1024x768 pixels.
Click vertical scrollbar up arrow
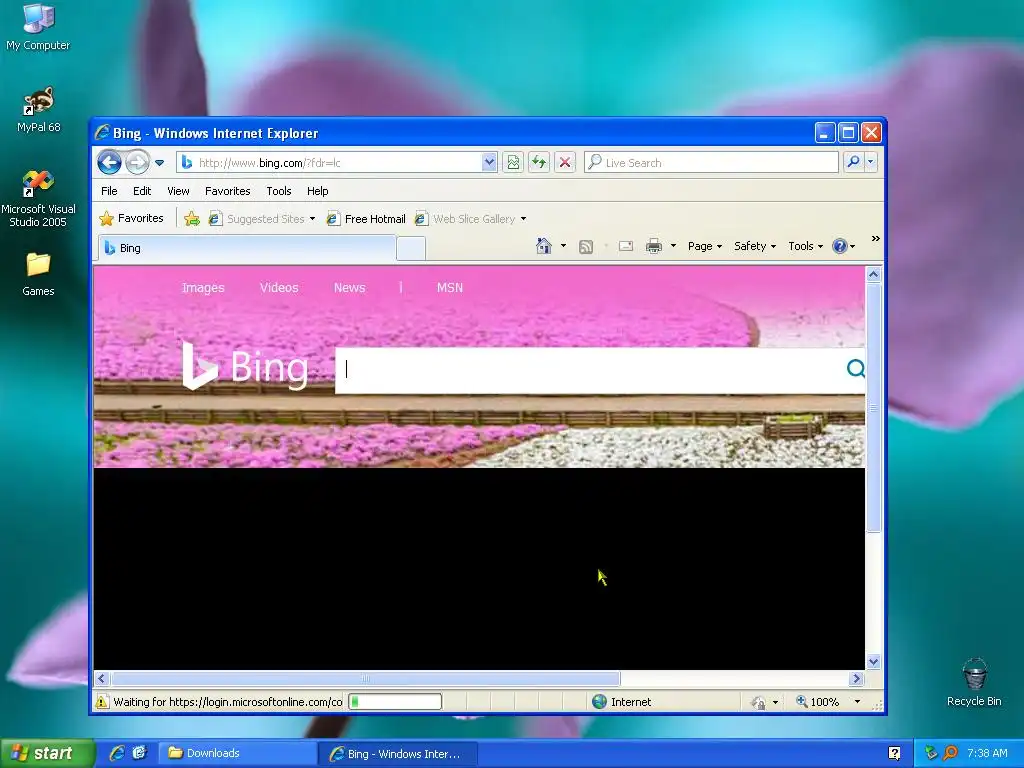[874, 274]
